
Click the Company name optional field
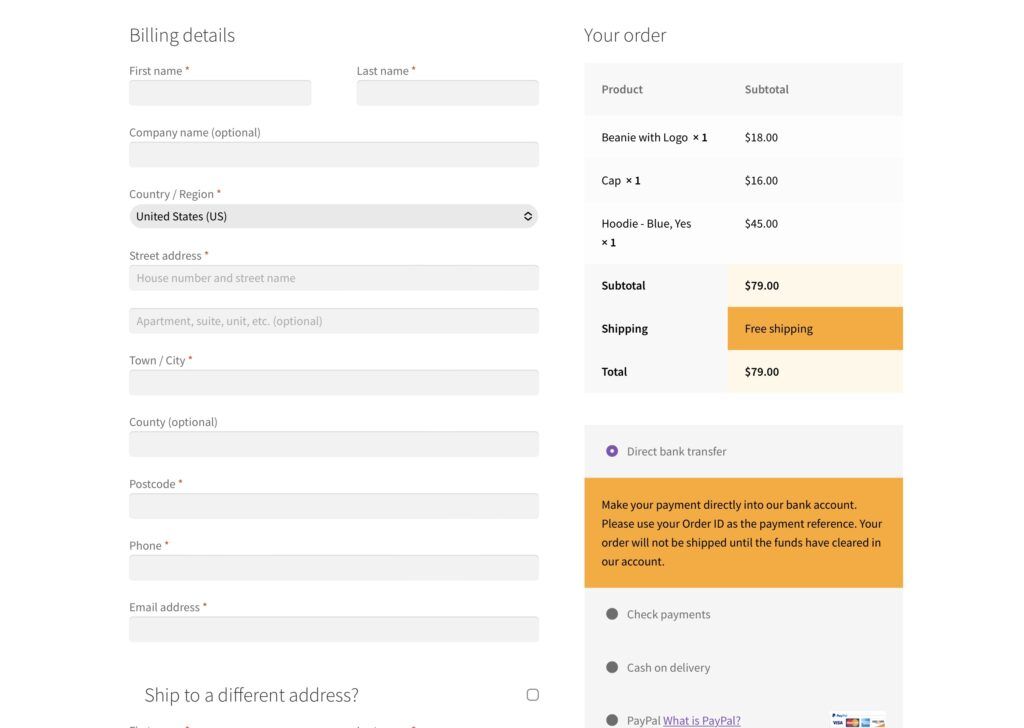[x=333, y=154]
